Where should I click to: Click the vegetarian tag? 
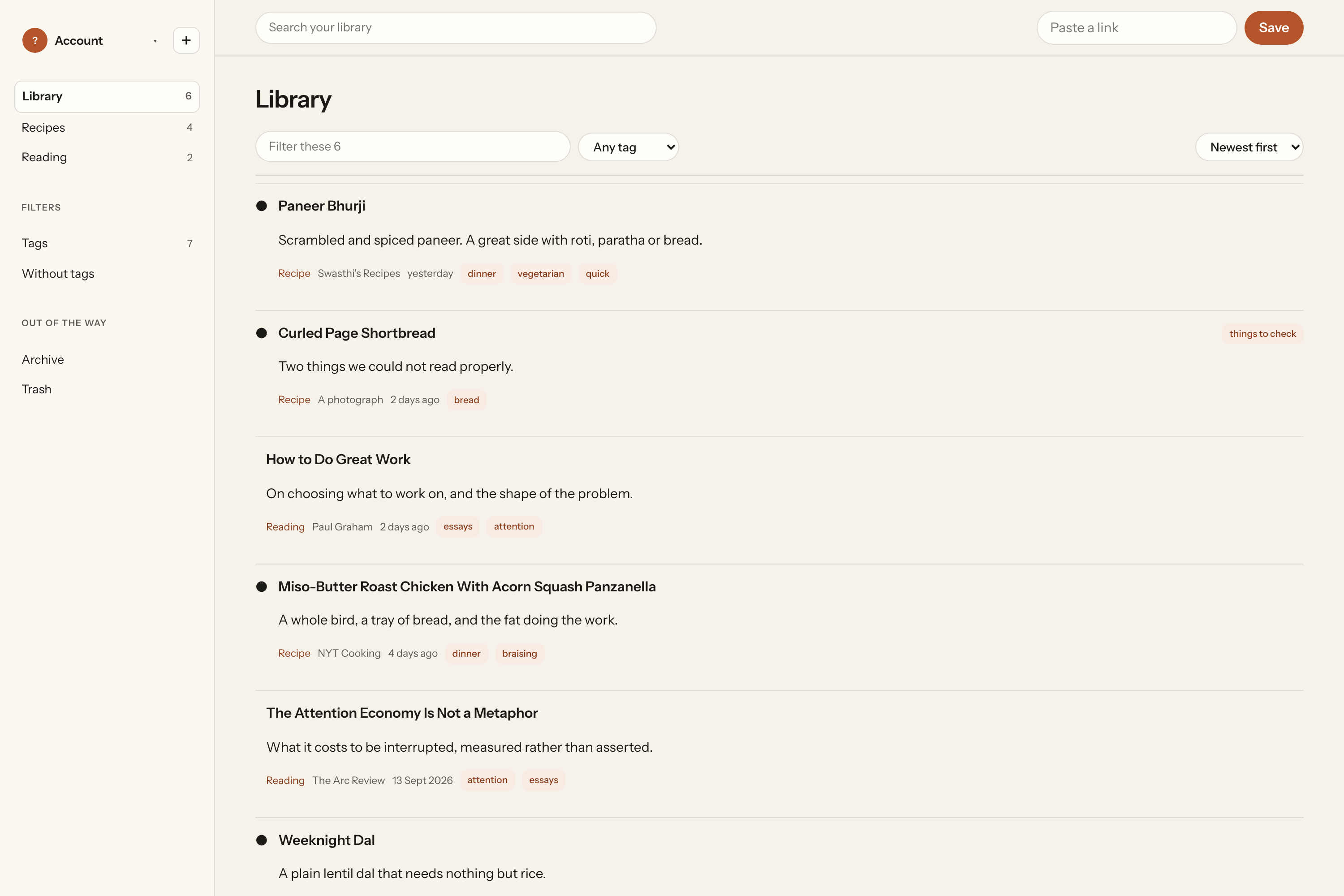pyautogui.click(x=541, y=274)
